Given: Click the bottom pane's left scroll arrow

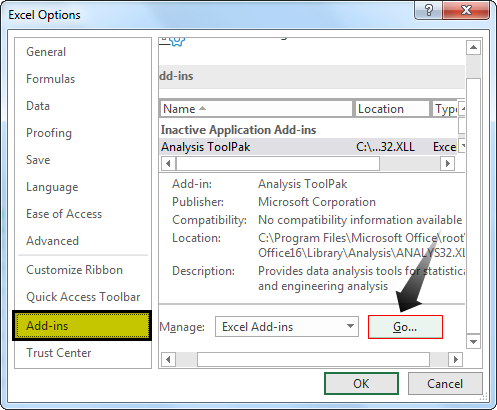Looking at the screenshot, I should point(168,360).
